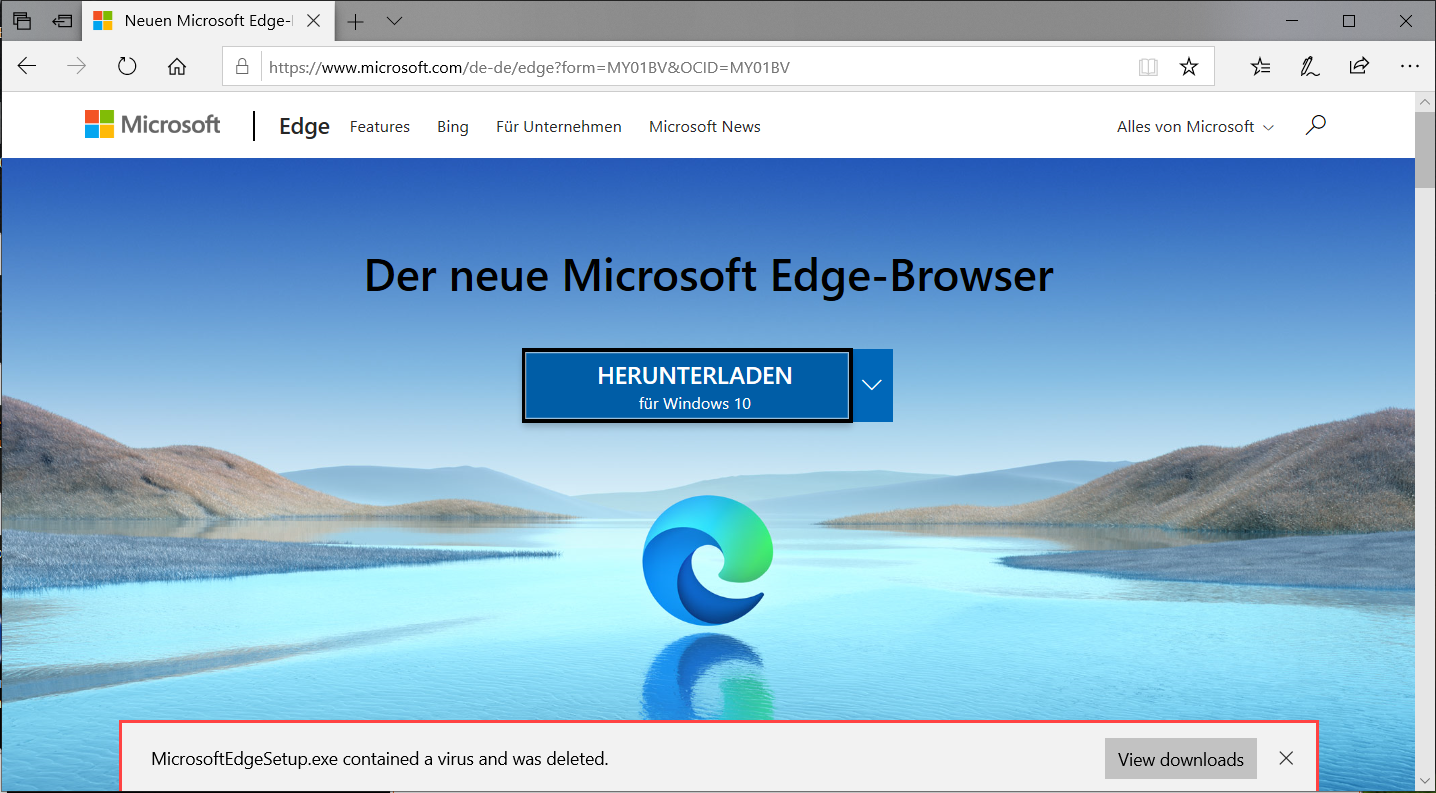Click scrollbar up arrow
Viewport: 1436px width, 793px height.
[1425, 101]
